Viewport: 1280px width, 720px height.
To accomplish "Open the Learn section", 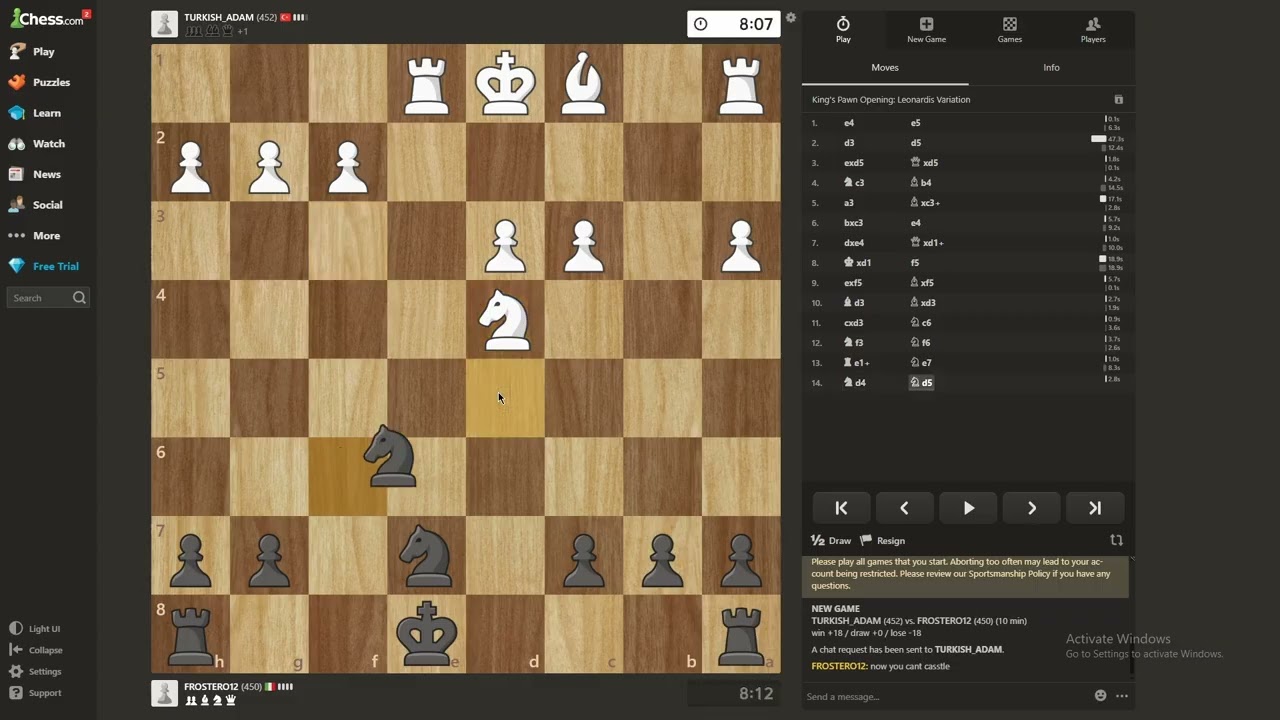I will tap(46, 113).
